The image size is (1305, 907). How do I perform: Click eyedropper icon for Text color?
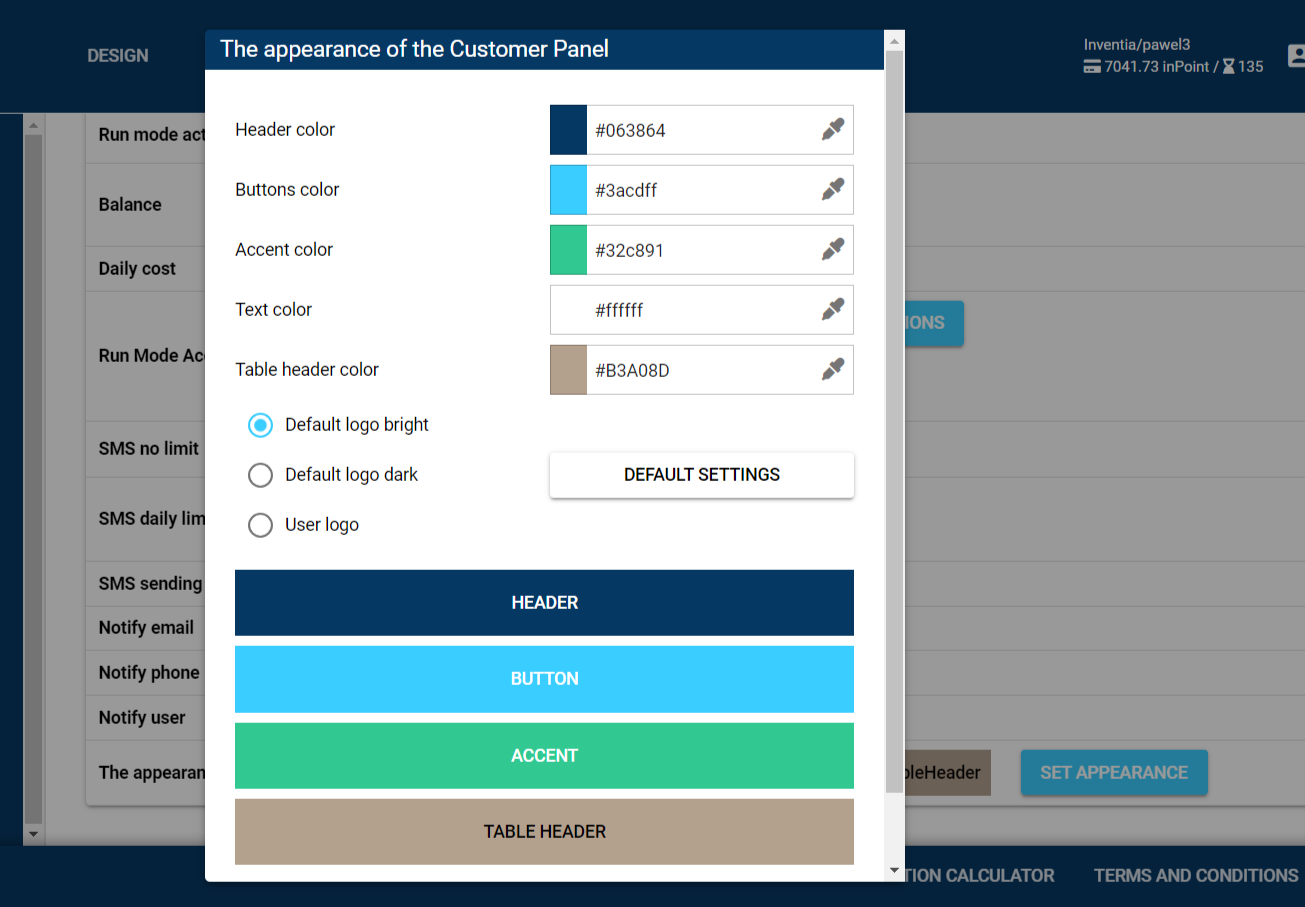point(833,309)
